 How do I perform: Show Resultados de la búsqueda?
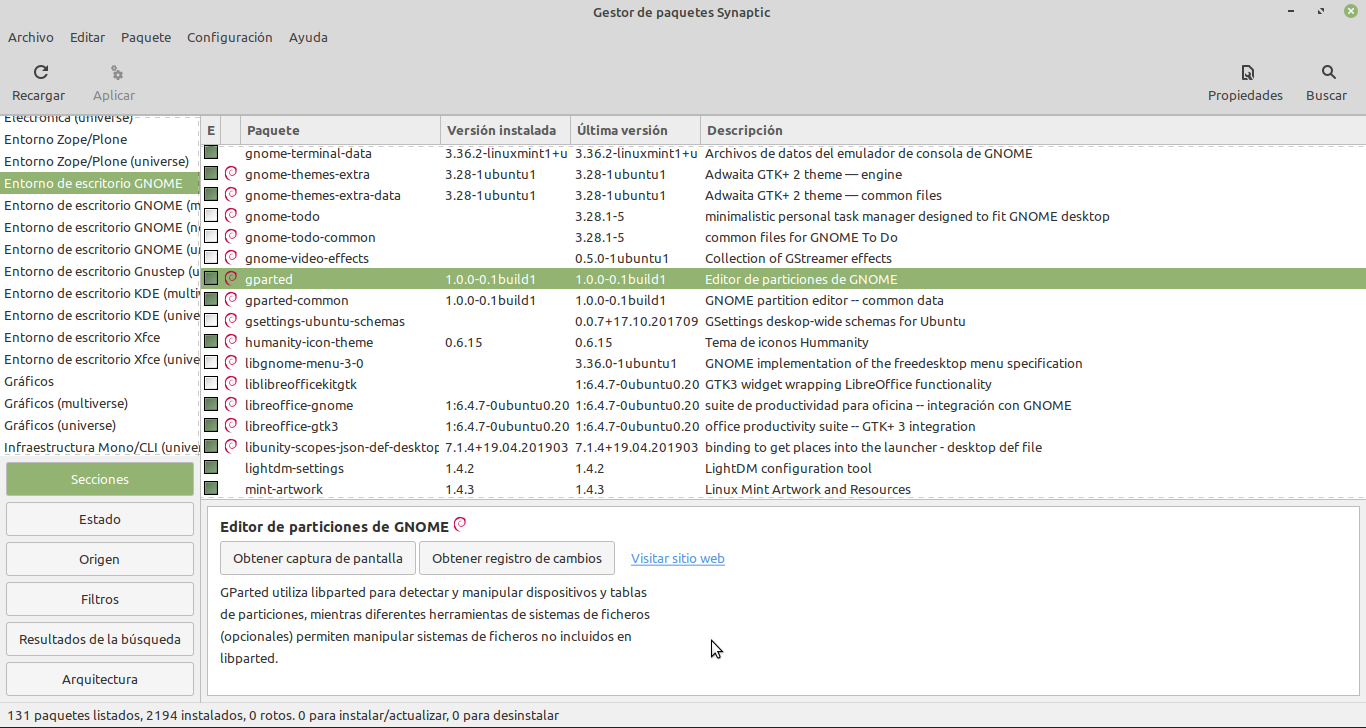point(100,639)
